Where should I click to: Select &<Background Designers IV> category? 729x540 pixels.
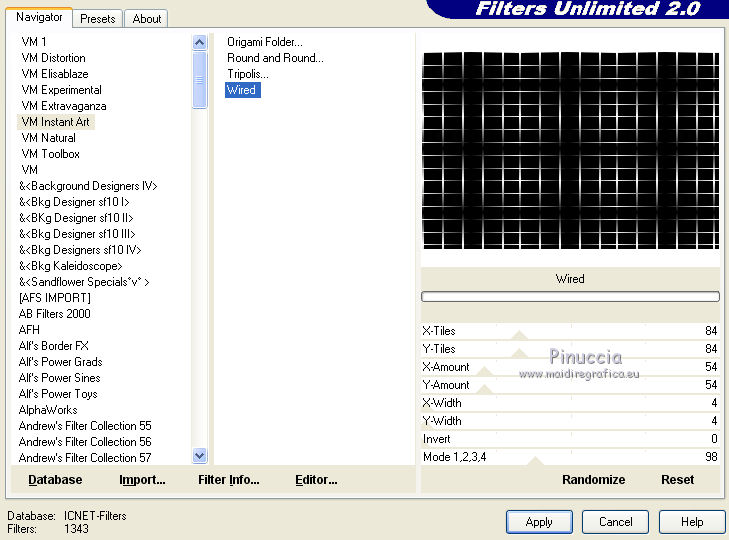(x=88, y=186)
